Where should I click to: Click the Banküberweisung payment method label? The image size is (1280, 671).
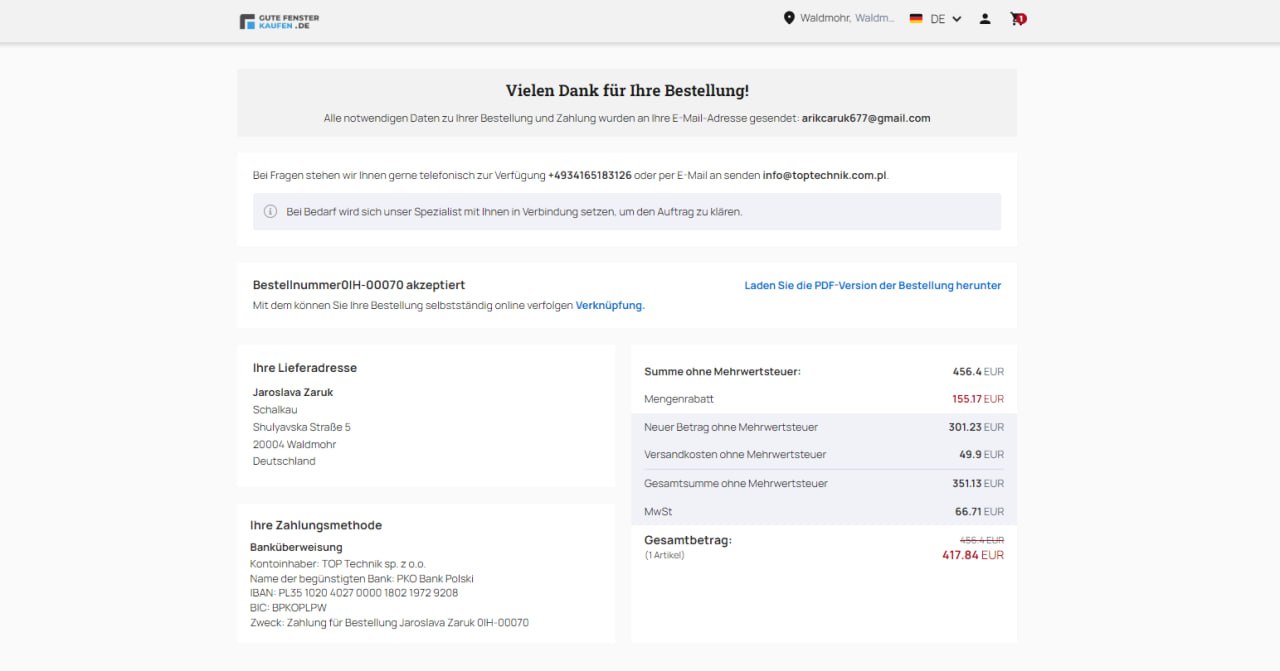coord(296,547)
